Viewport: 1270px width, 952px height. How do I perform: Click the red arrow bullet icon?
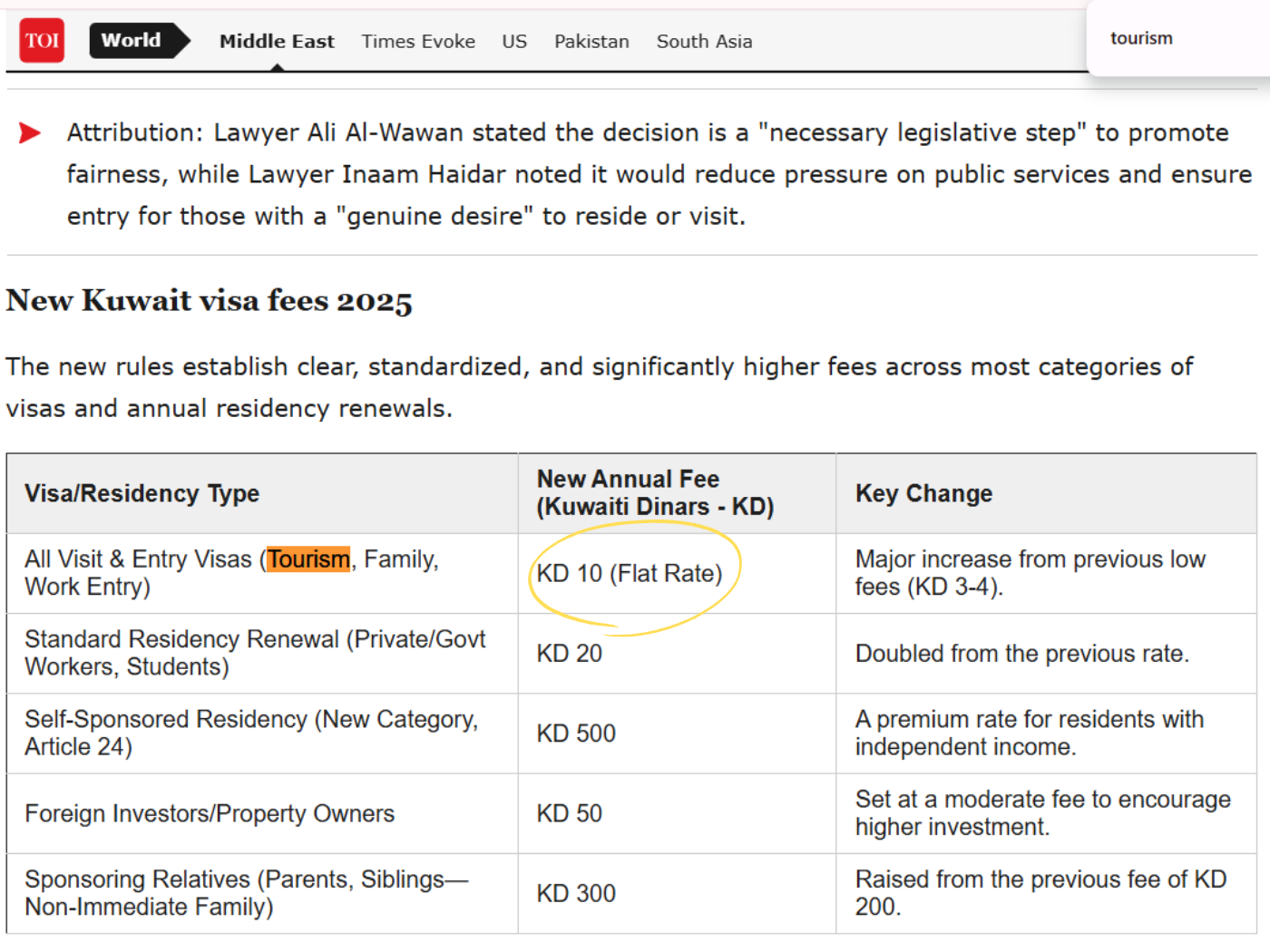click(30, 132)
